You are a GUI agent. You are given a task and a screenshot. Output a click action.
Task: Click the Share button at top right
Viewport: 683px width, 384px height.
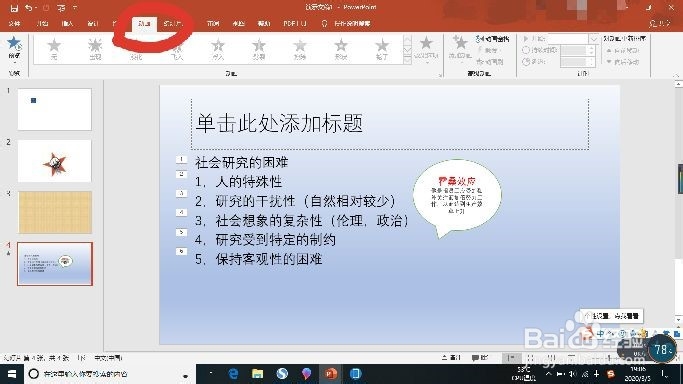click(x=660, y=24)
